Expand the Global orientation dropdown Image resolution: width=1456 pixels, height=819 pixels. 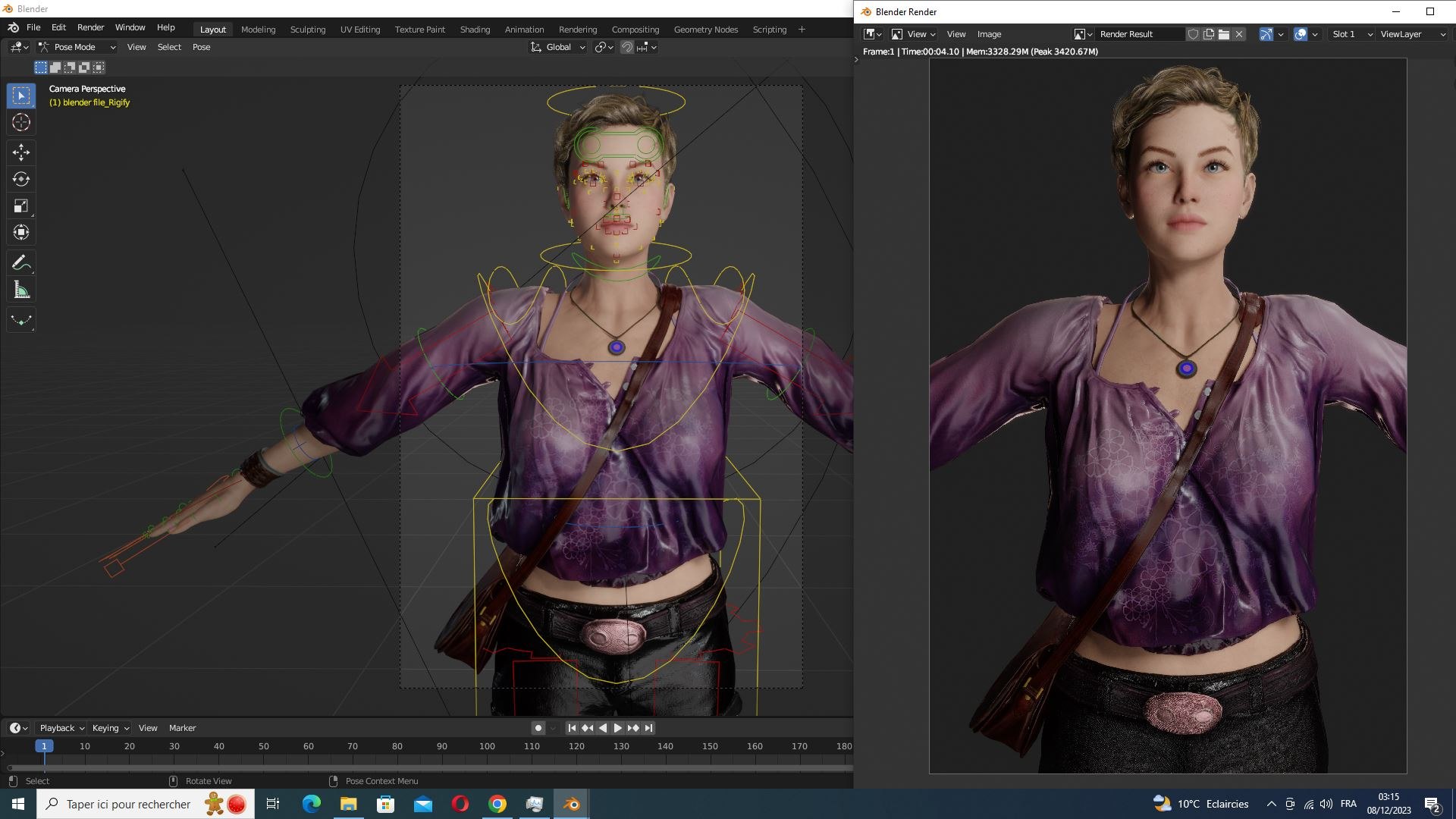[558, 47]
